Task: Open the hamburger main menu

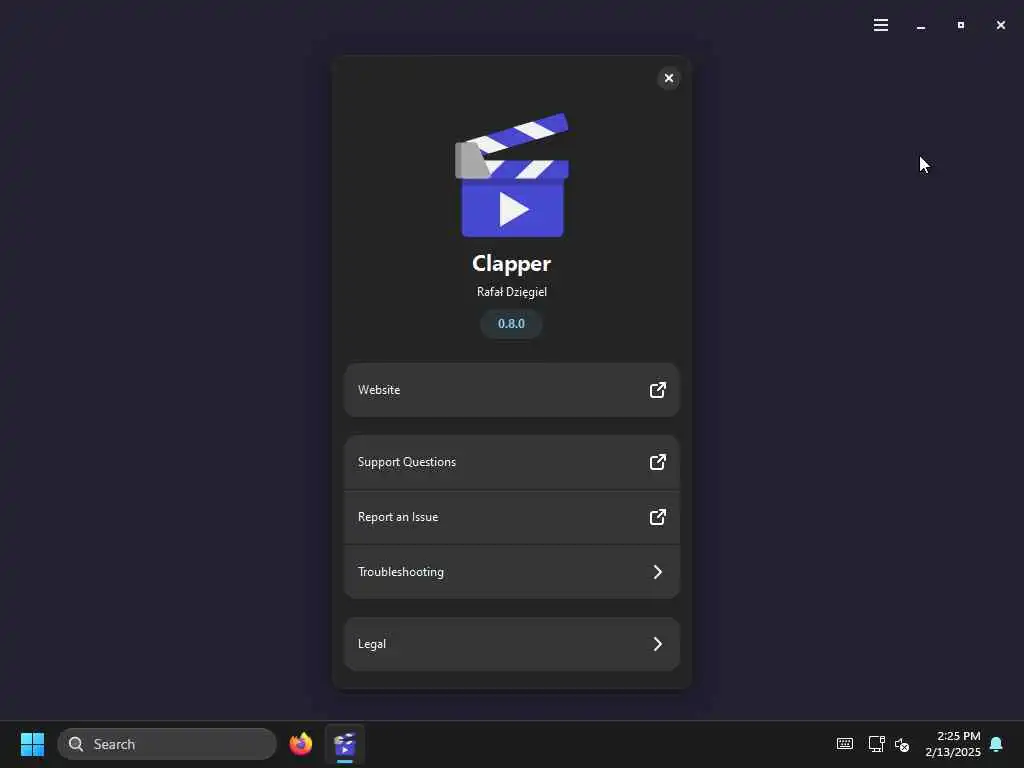Action: (x=881, y=25)
